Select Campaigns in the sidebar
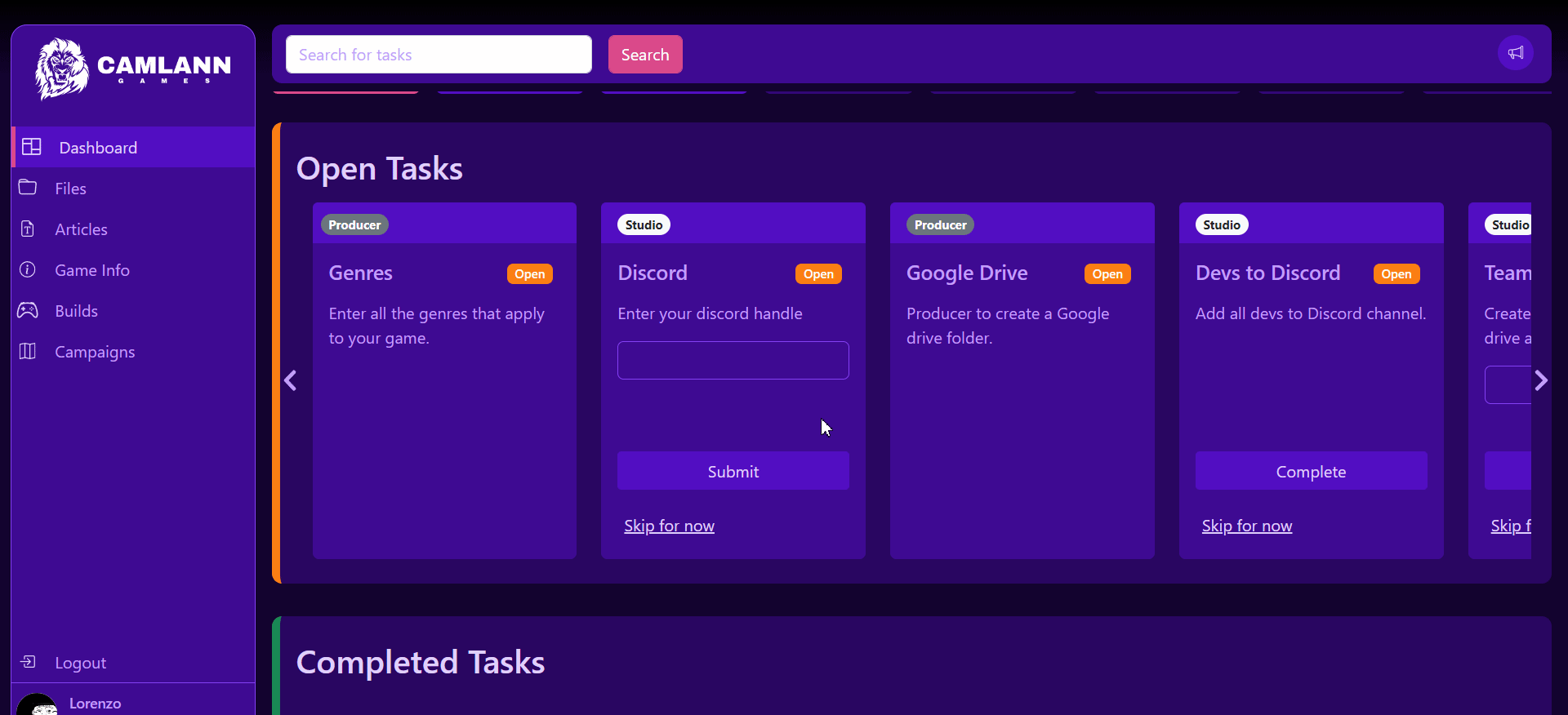1568x715 pixels. (133, 351)
